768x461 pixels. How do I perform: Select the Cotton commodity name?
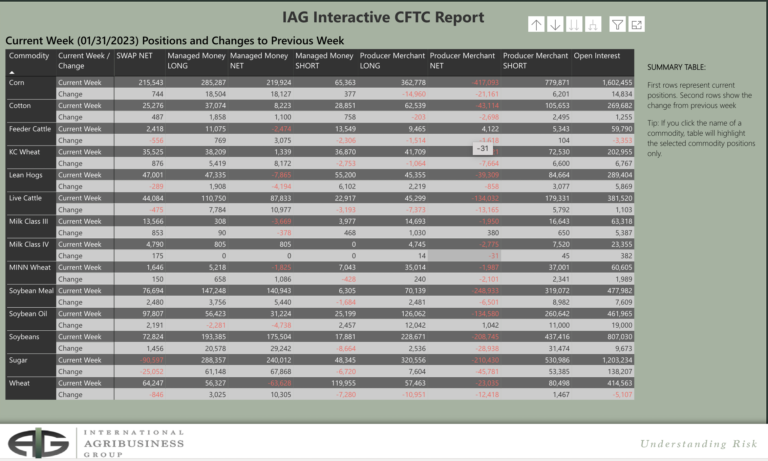pyautogui.click(x=20, y=105)
